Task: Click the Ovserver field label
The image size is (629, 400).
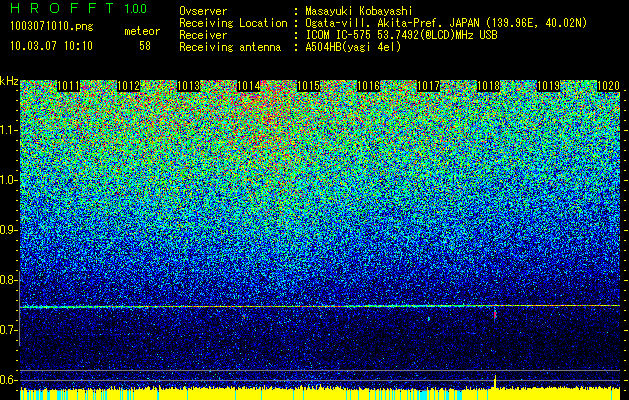Action: [203, 12]
